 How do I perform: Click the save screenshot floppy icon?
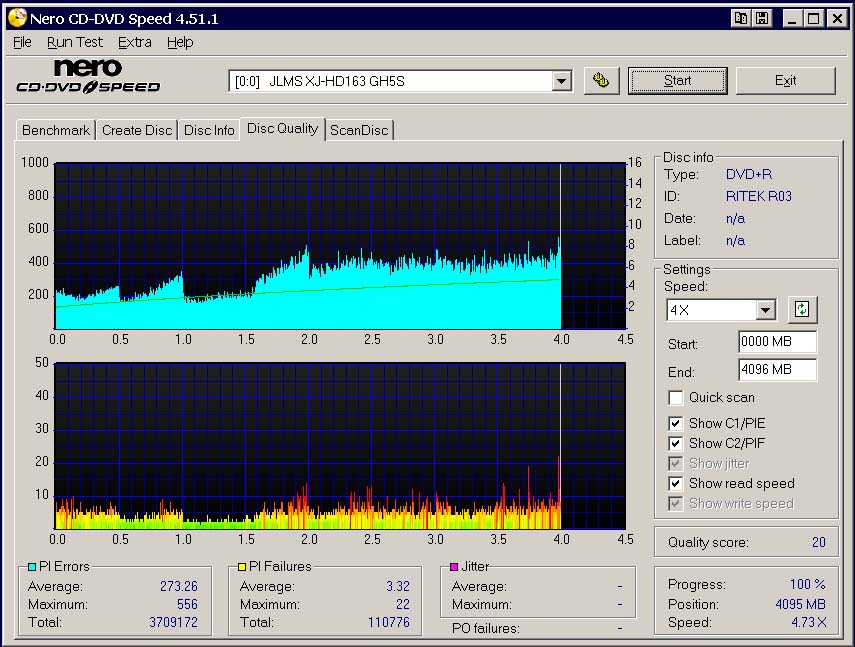click(x=762, y=19)
